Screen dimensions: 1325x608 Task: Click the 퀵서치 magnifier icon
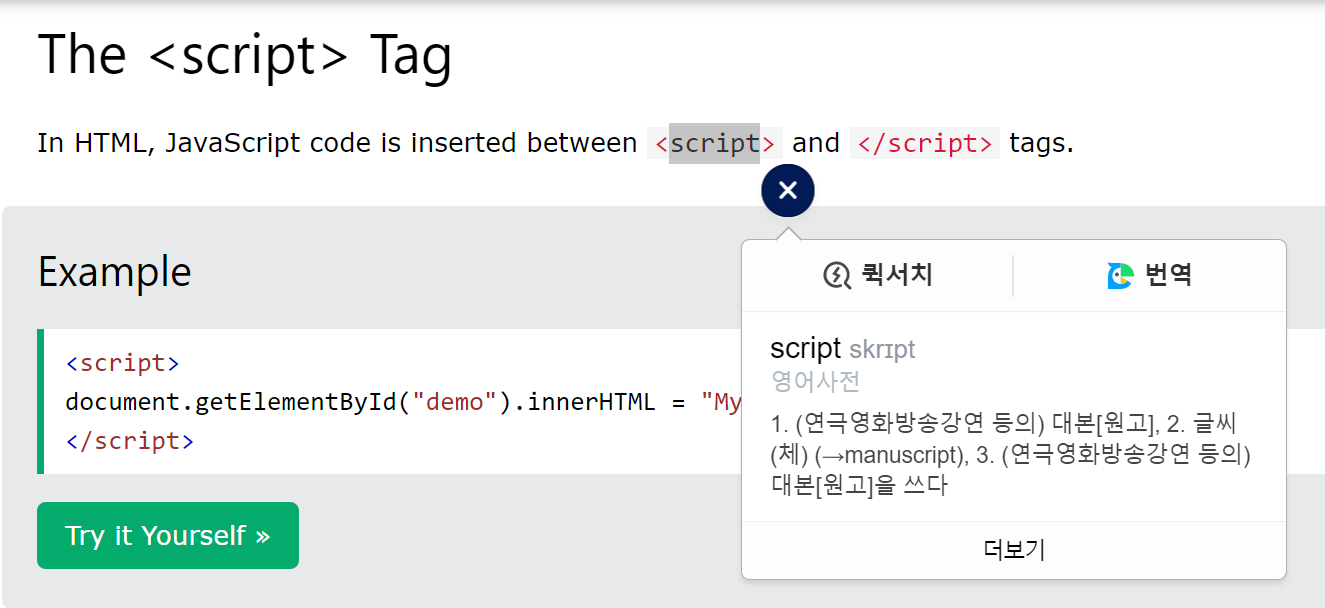click(x=836, y=275)
